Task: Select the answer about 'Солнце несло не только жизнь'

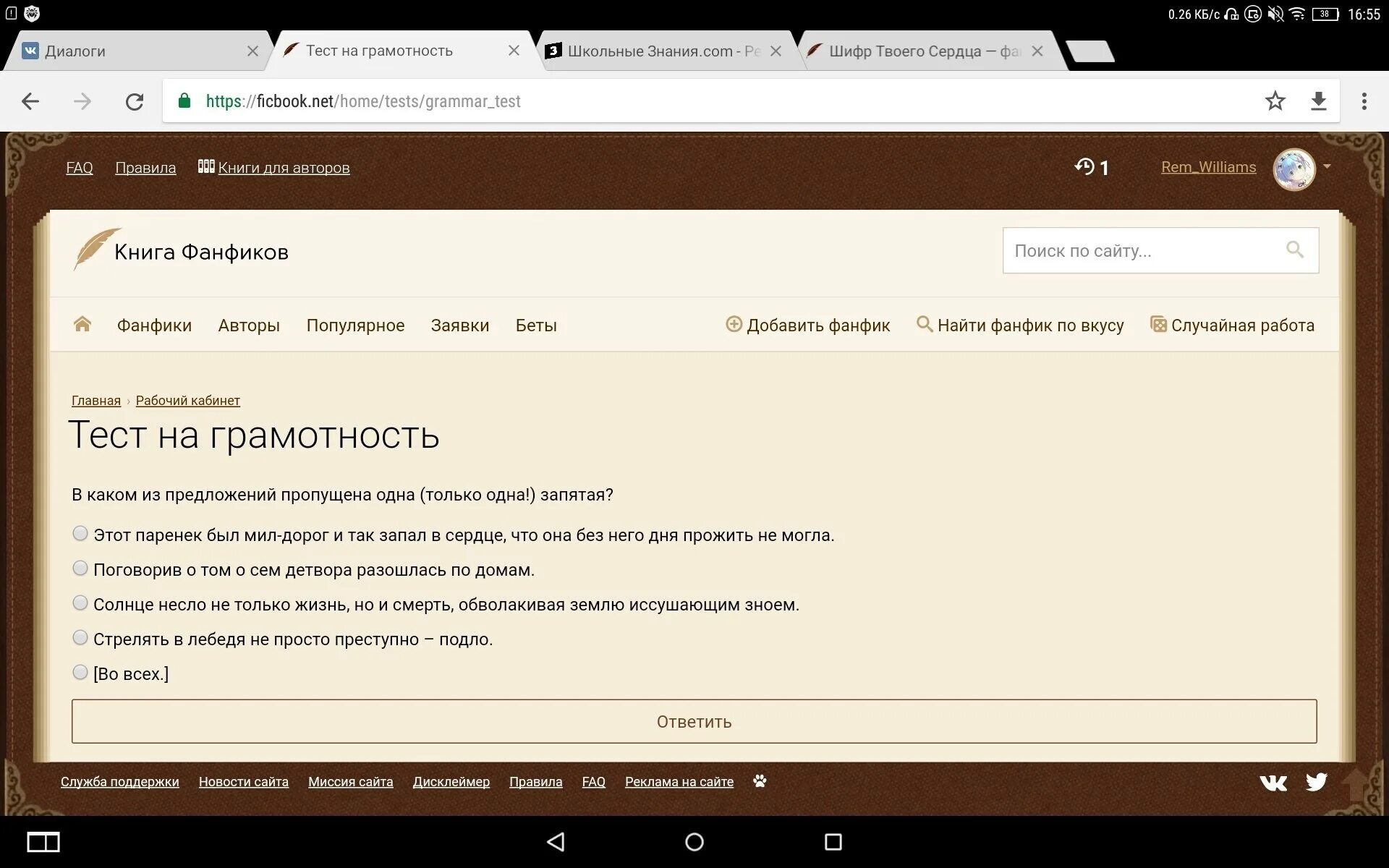Action: [80, 603]
